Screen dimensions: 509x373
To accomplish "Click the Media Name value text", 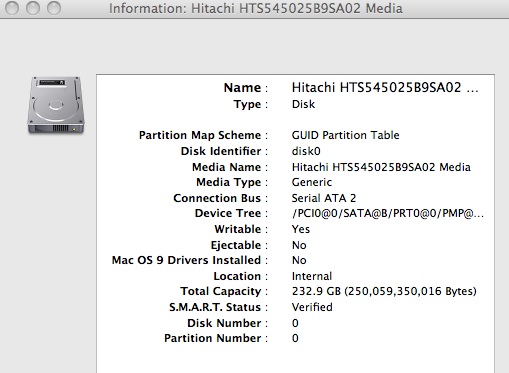I will coord(381,167).
